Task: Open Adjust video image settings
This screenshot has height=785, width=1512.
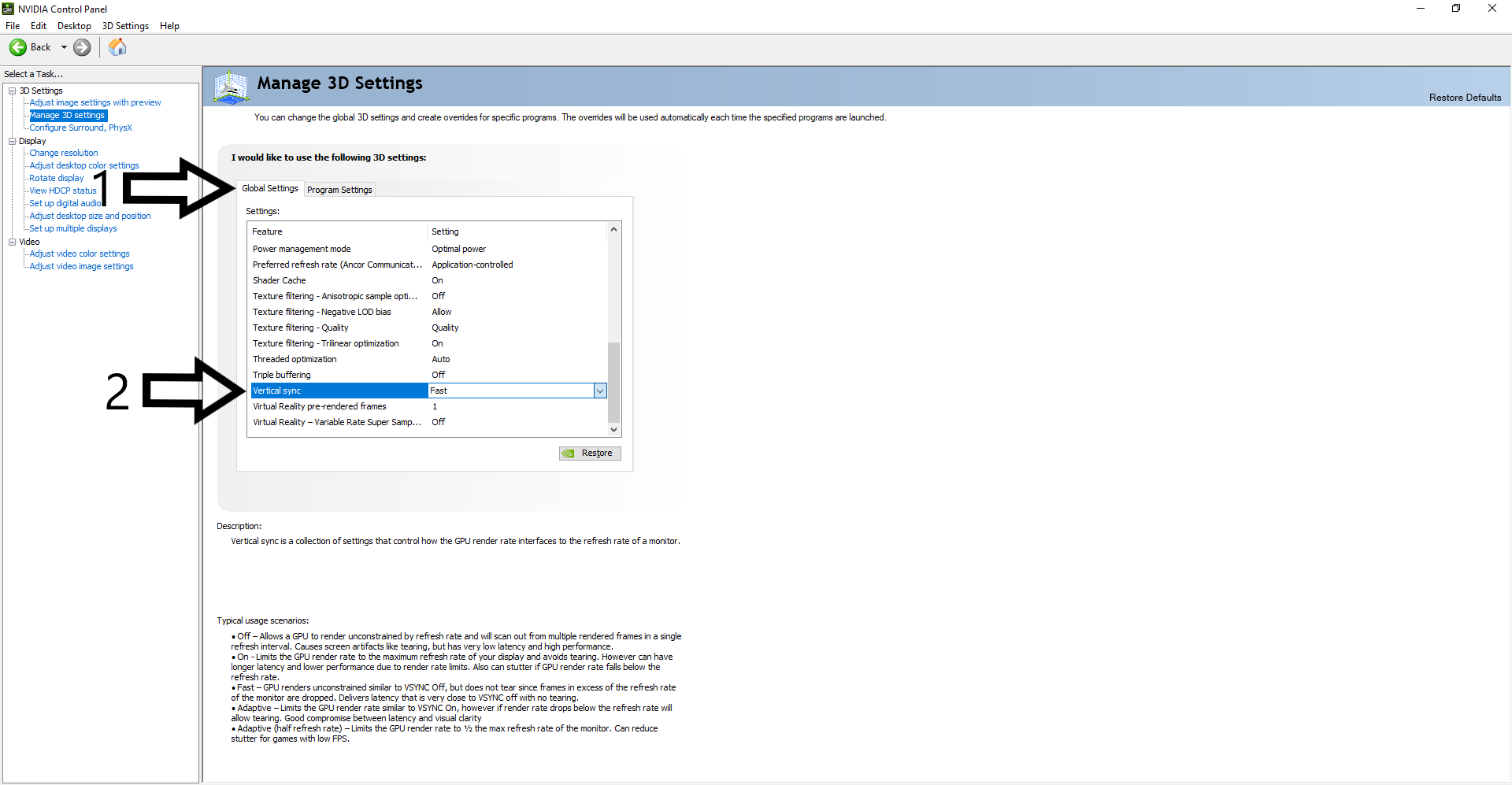Action: (82, 266)
